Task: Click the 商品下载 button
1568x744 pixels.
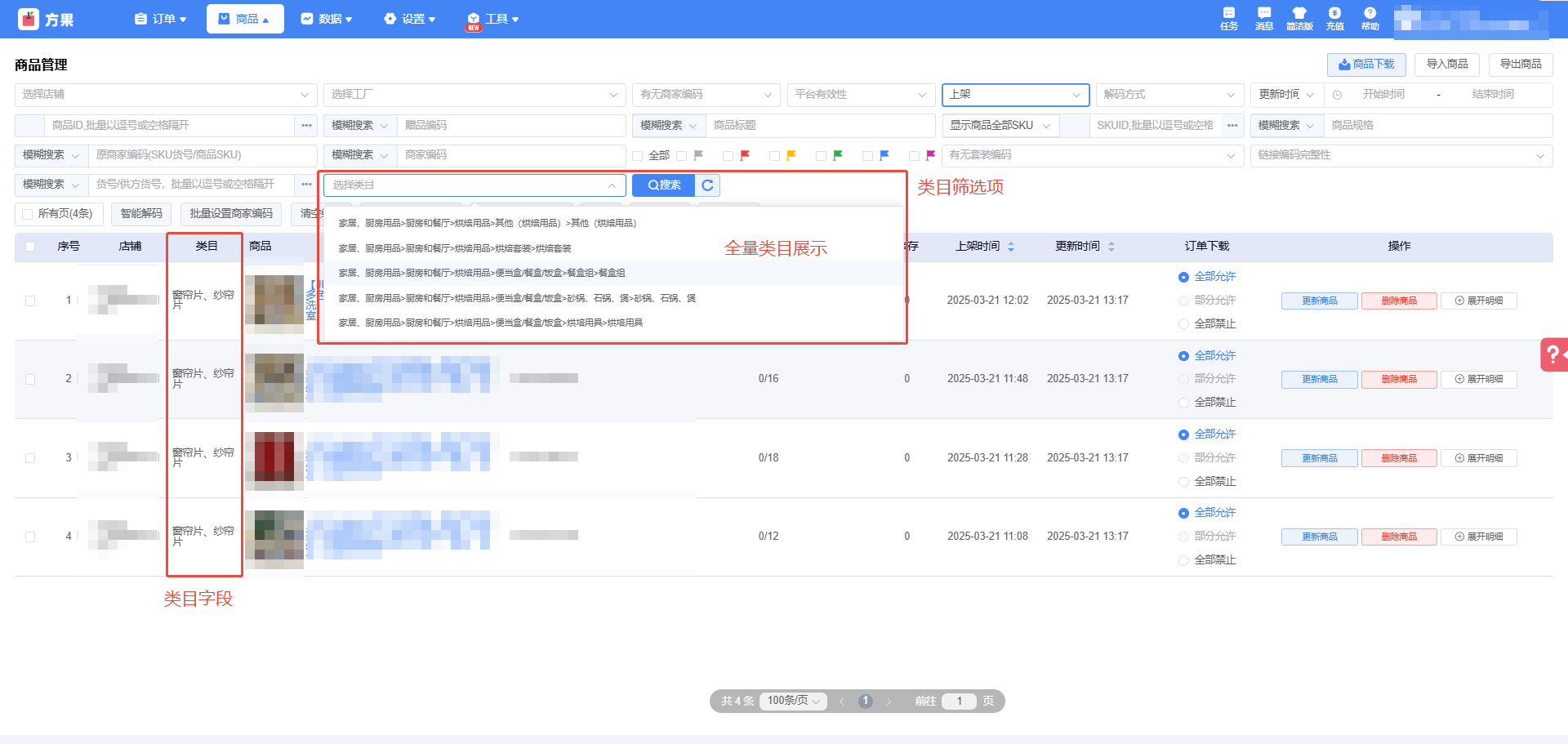Action: pyautogui.click(x=1365, y=65)
